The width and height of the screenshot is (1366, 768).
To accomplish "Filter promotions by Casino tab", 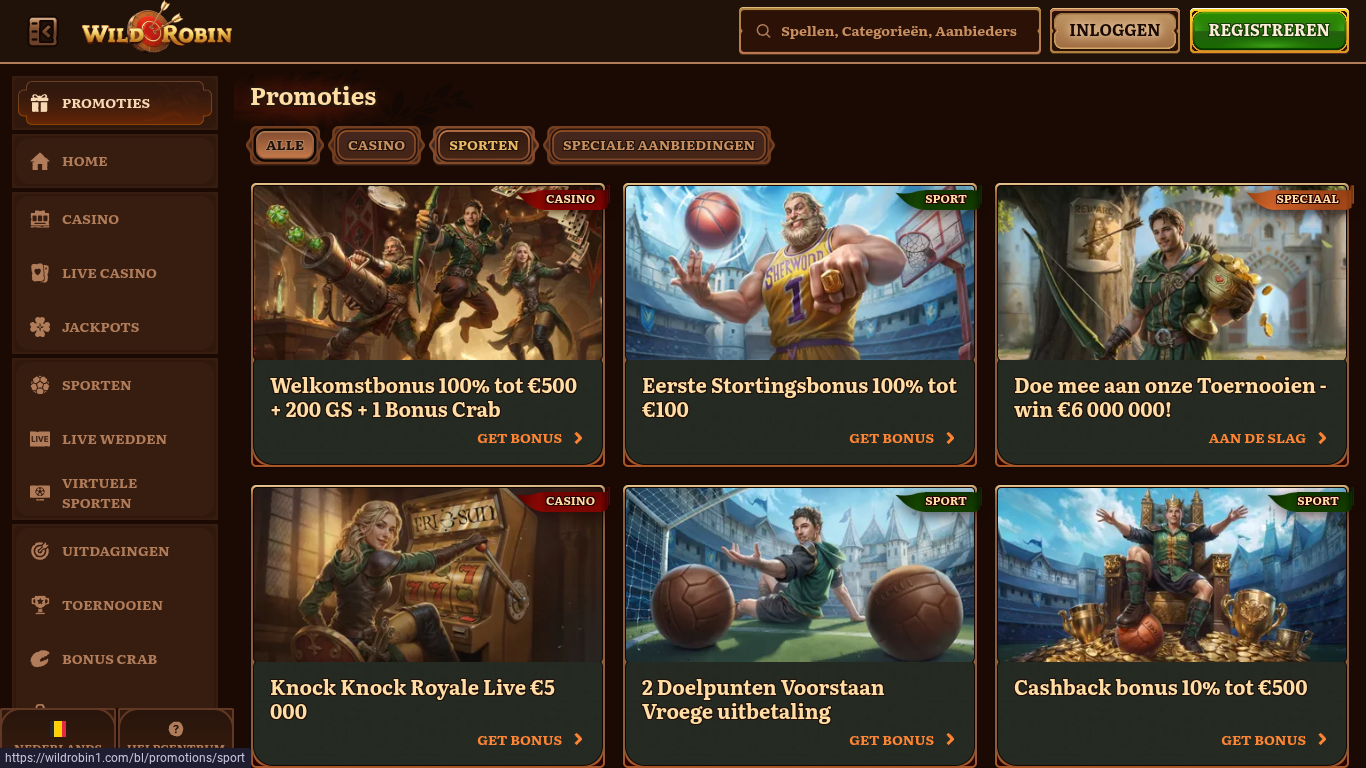I will (376, 145).
